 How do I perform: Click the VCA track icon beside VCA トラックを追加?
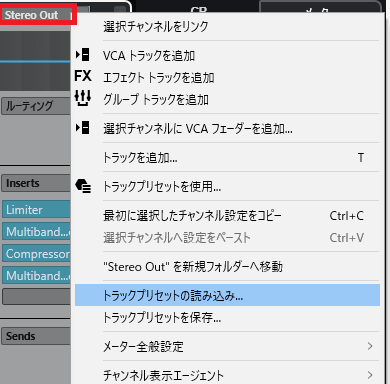pyautogui.click(x=83, y=55)
